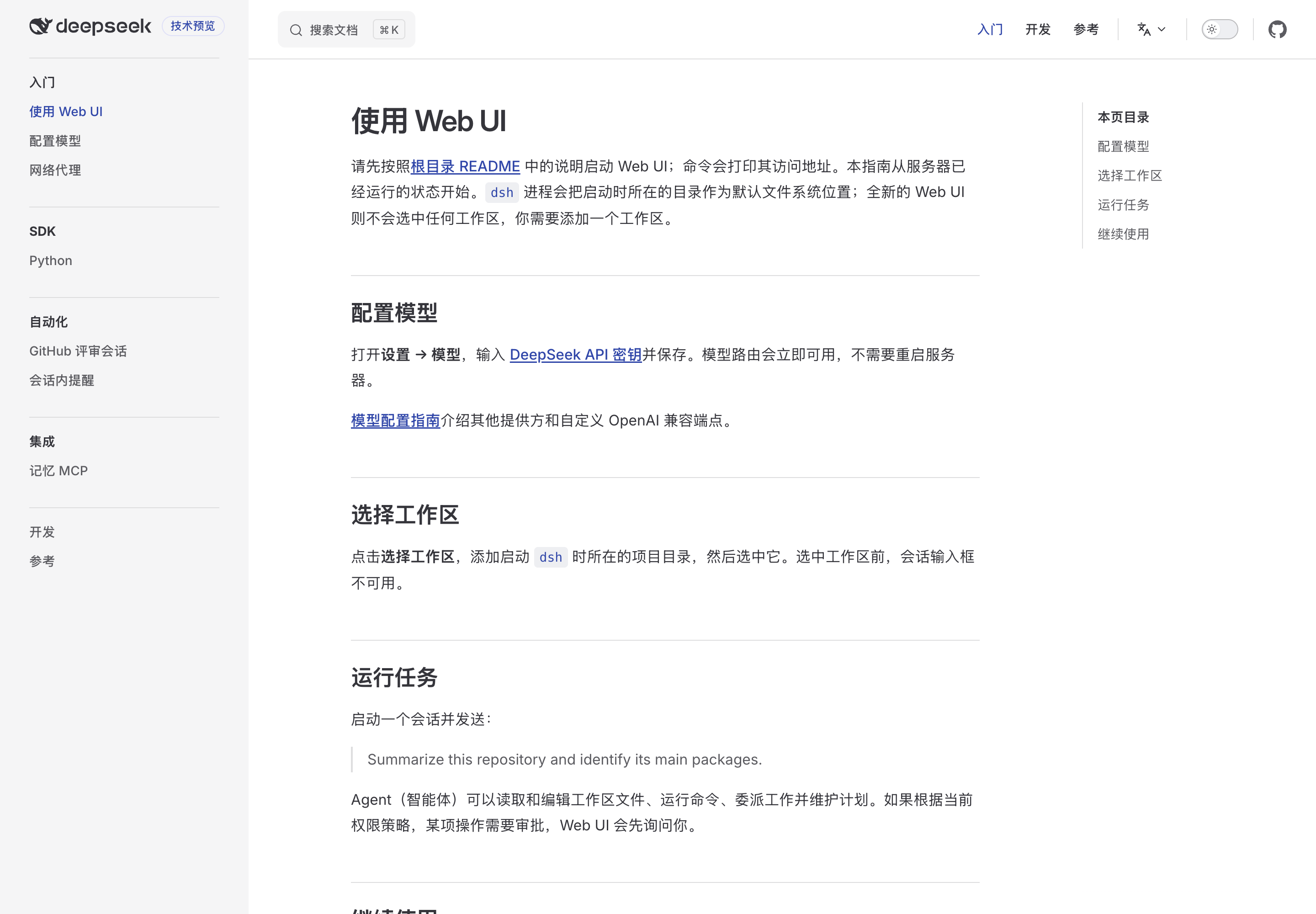1316x914 pixels.
Task: Open 会话内提醒 sidebar page
Action: [x=62, y=380]
